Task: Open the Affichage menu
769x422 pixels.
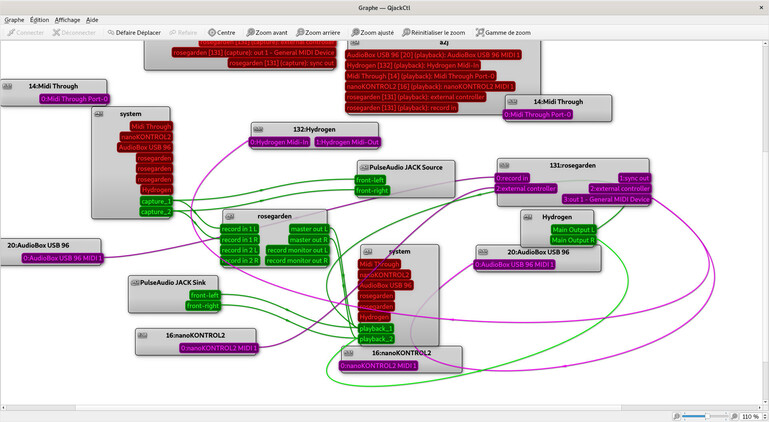Action: point(67,20)
